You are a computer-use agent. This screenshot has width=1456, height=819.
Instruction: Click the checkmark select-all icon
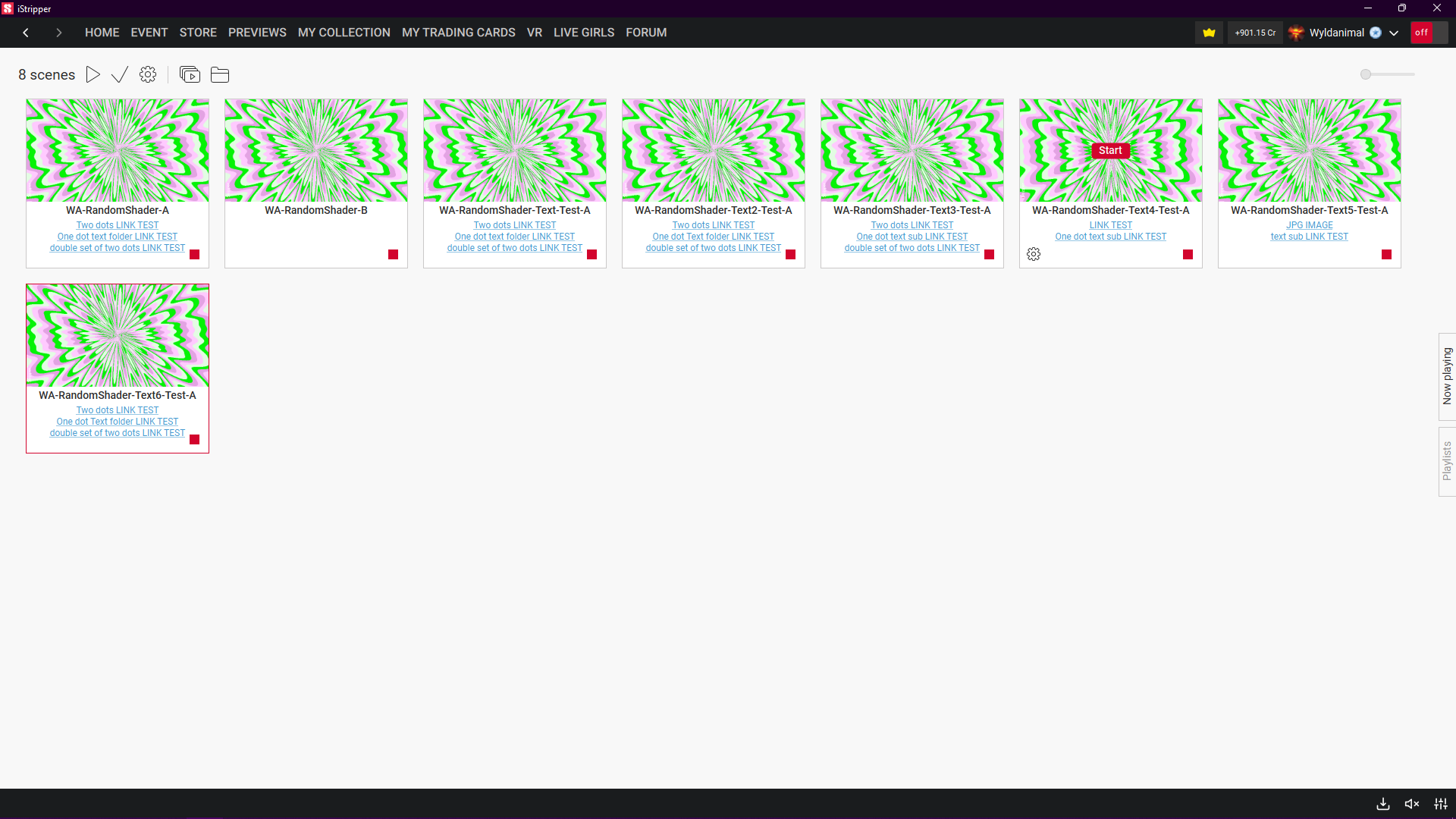click(x=120, y=74)
